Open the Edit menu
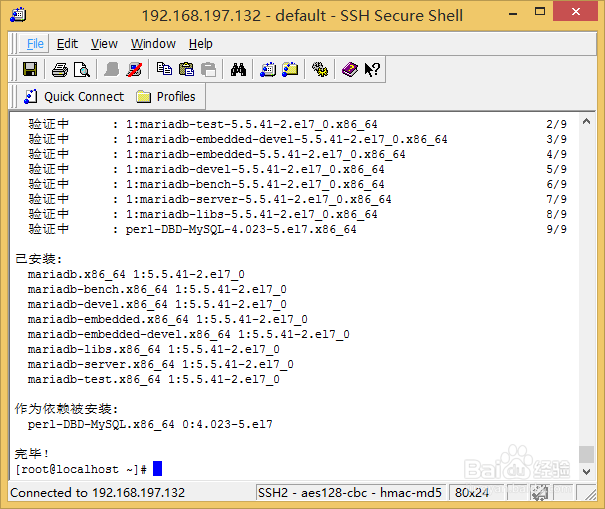This screenshot has height=509, width=605. point(67,44)
